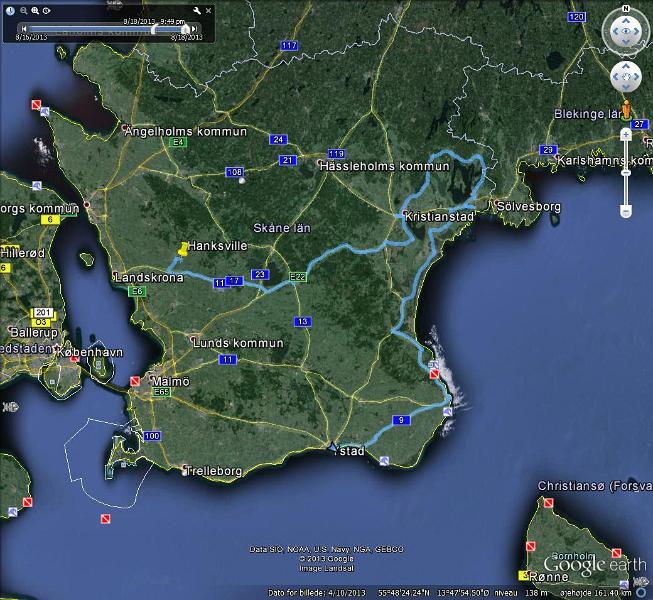The width and height of the screenshot is (653, 600).
Task: Click E65 shield below Malmö
Action: click(x=162, y=392)
